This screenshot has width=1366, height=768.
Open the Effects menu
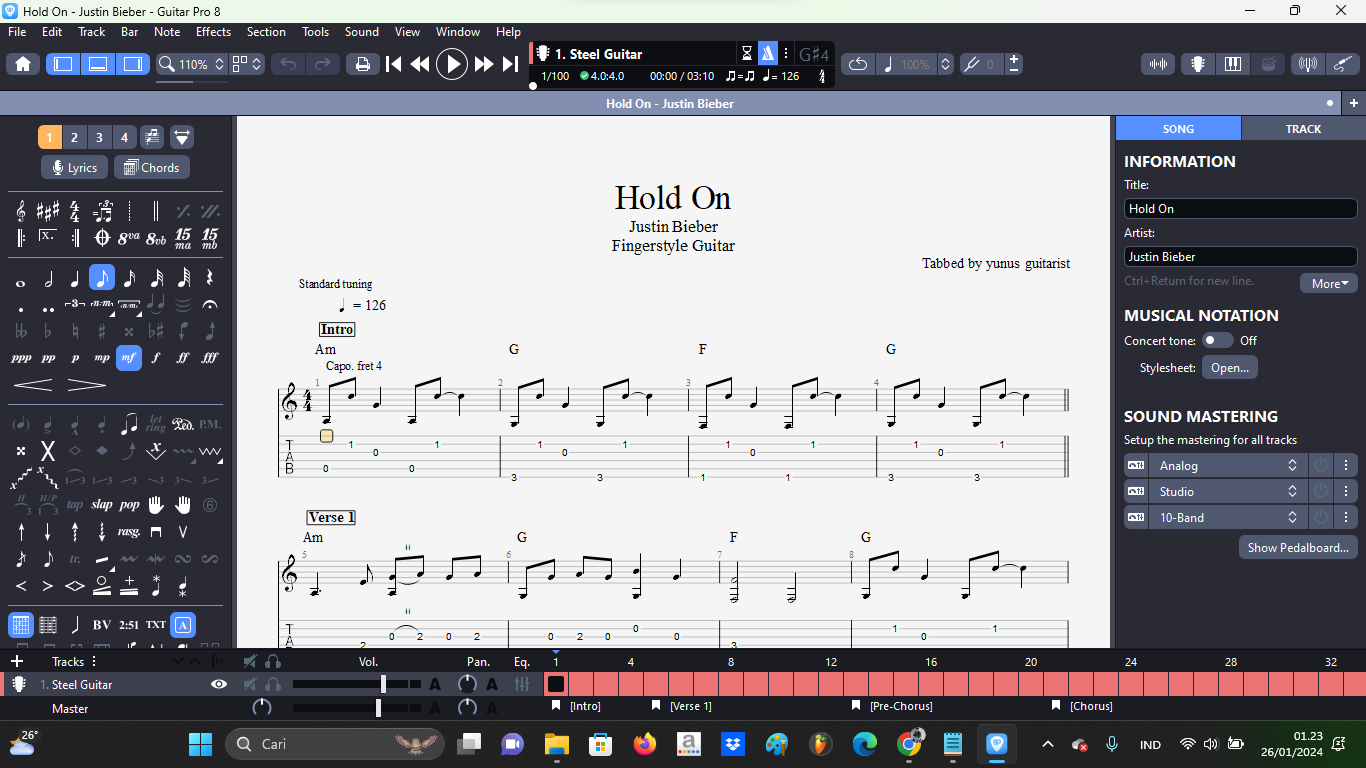click(x=213, y=32)
